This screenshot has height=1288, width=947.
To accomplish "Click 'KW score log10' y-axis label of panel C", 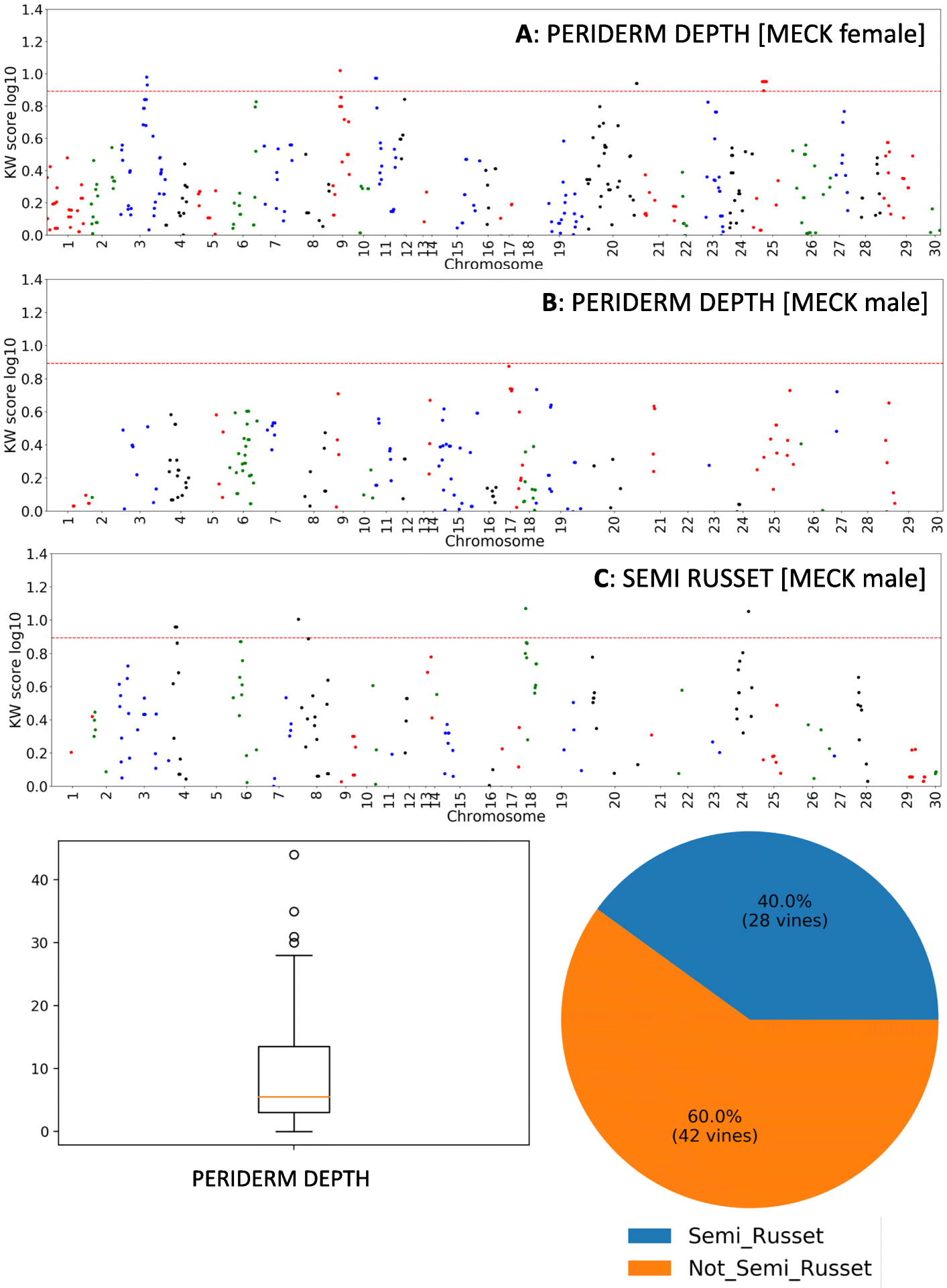I will [x=15, y=670].
